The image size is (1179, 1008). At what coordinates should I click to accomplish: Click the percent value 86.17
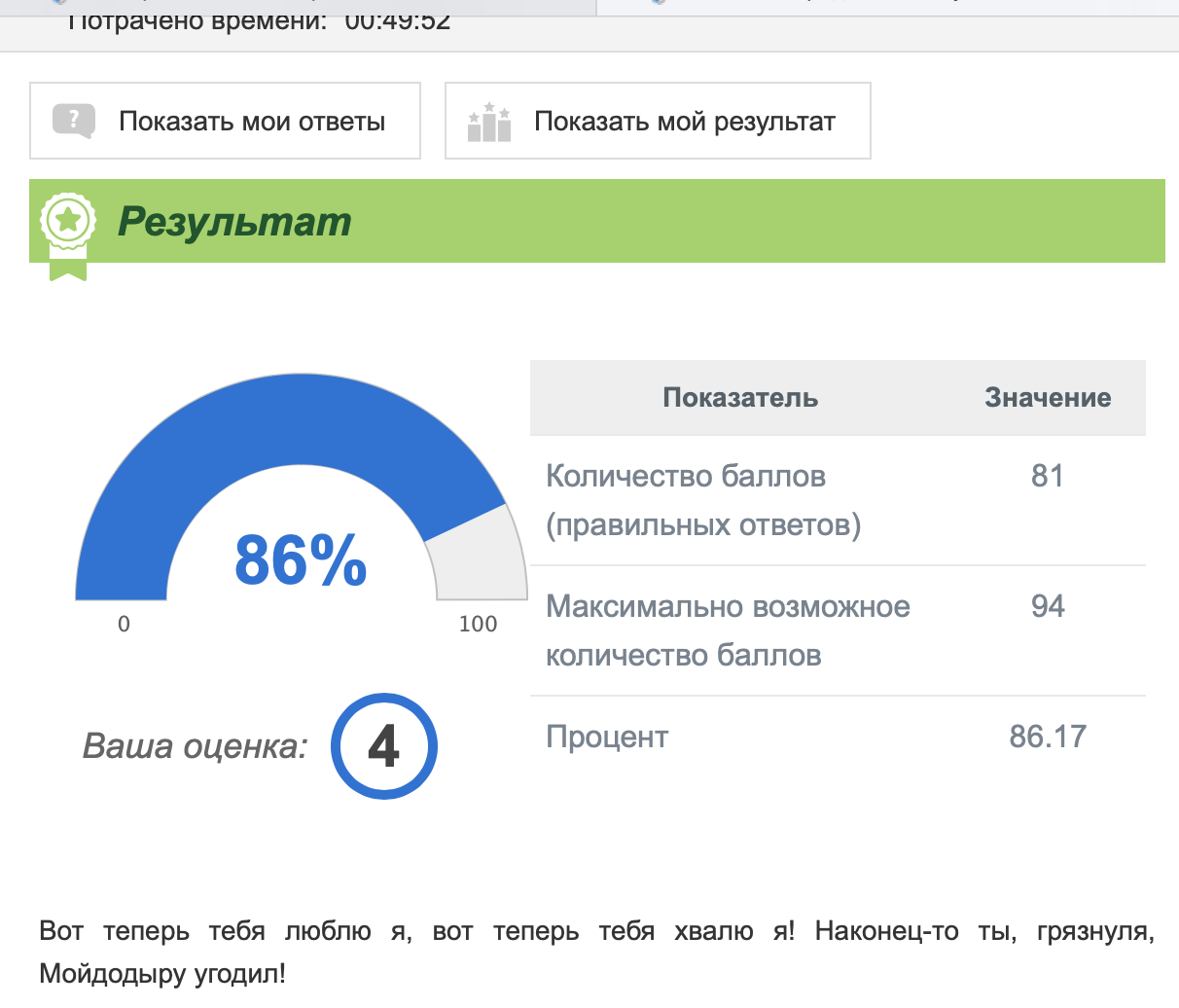(1048, 737)
